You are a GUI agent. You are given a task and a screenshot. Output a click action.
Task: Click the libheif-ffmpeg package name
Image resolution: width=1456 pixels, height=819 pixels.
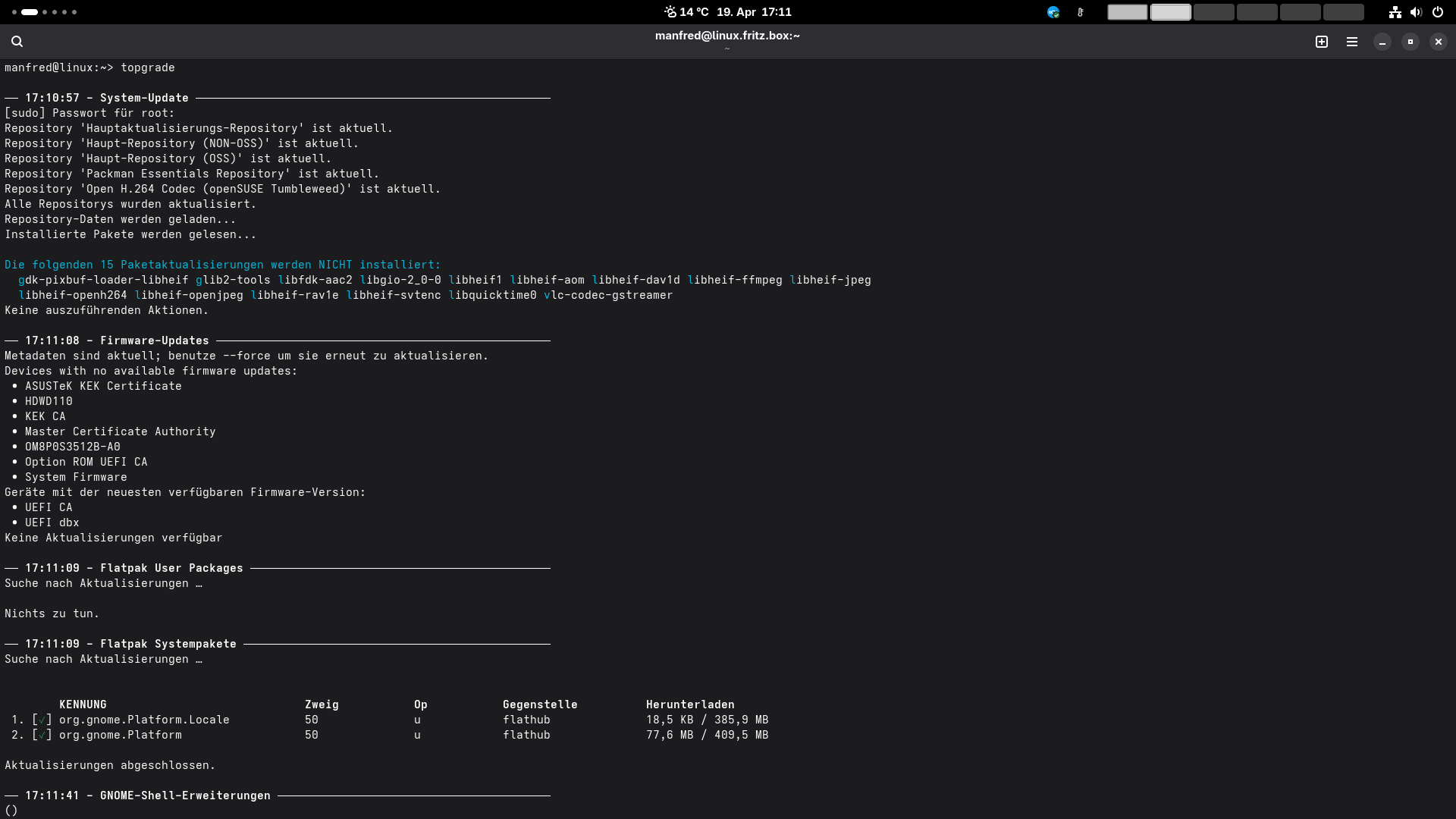pos(735,280)
